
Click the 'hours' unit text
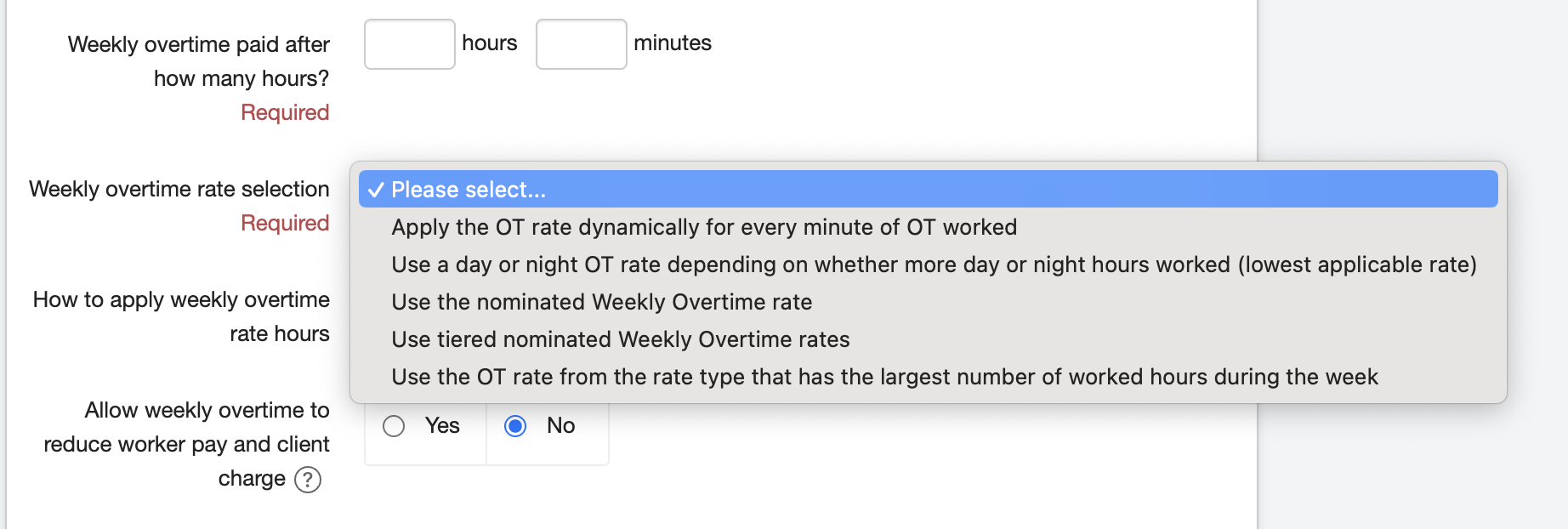(x=490, y=43)
